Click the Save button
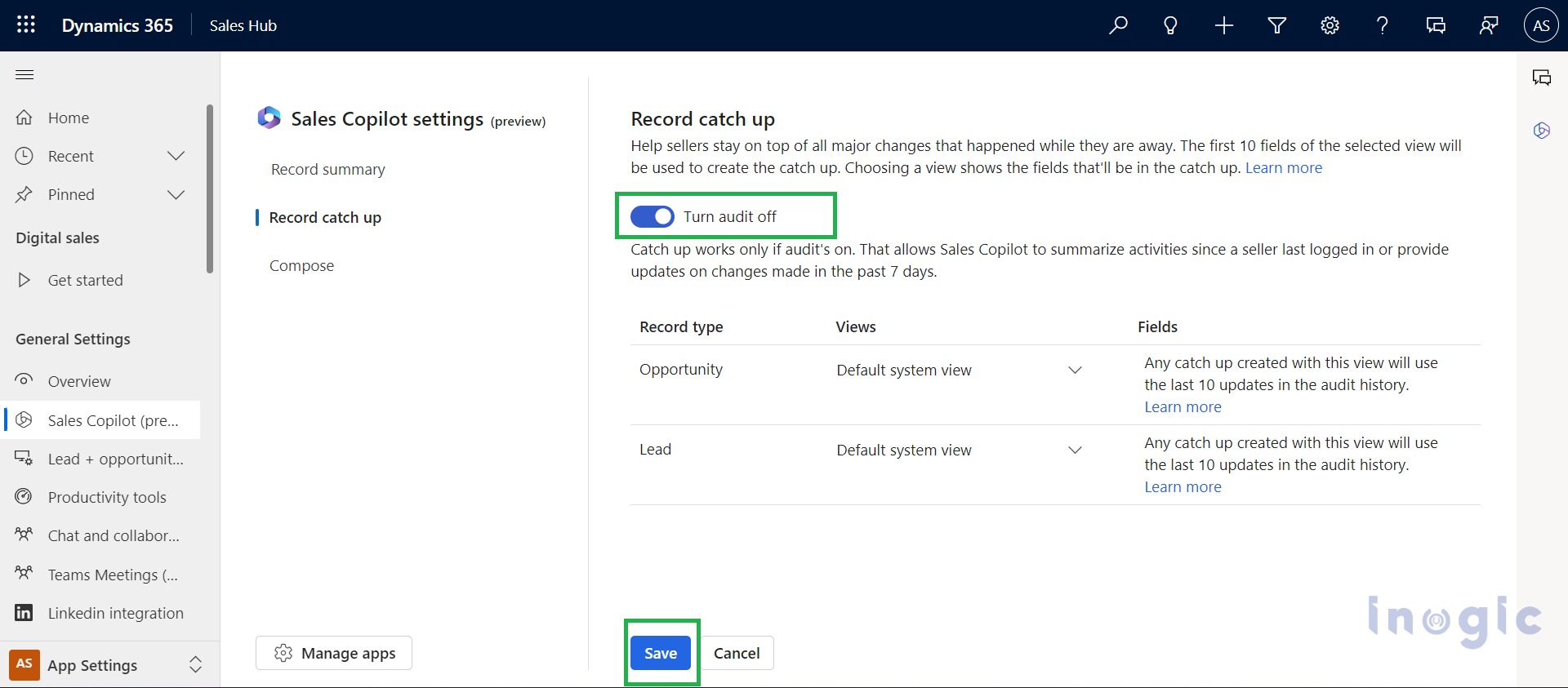The image size is (1568, 688). pyautogui.click(x=660, y=653)
